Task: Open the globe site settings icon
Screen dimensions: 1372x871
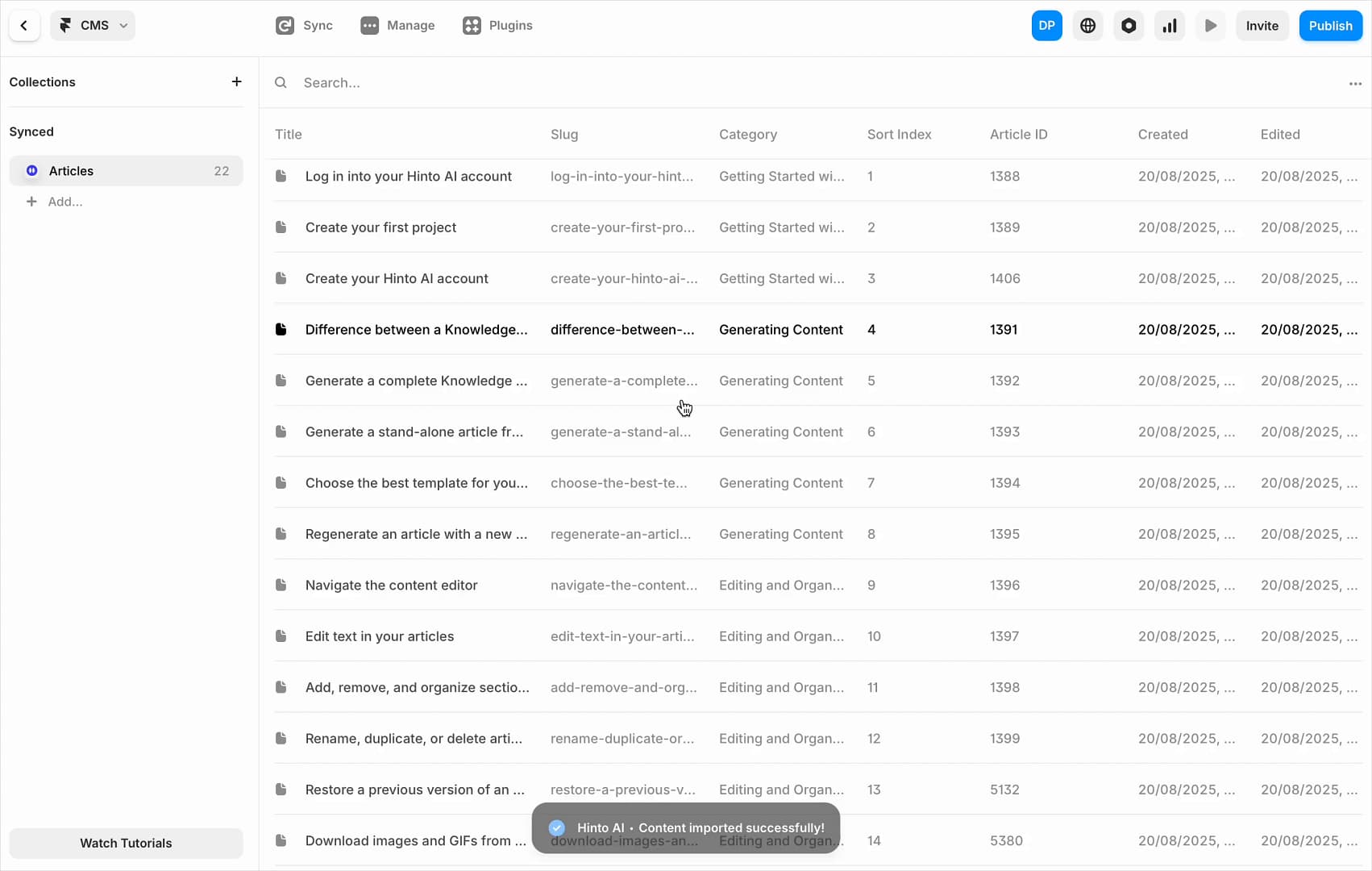Action: point(1087,26)
